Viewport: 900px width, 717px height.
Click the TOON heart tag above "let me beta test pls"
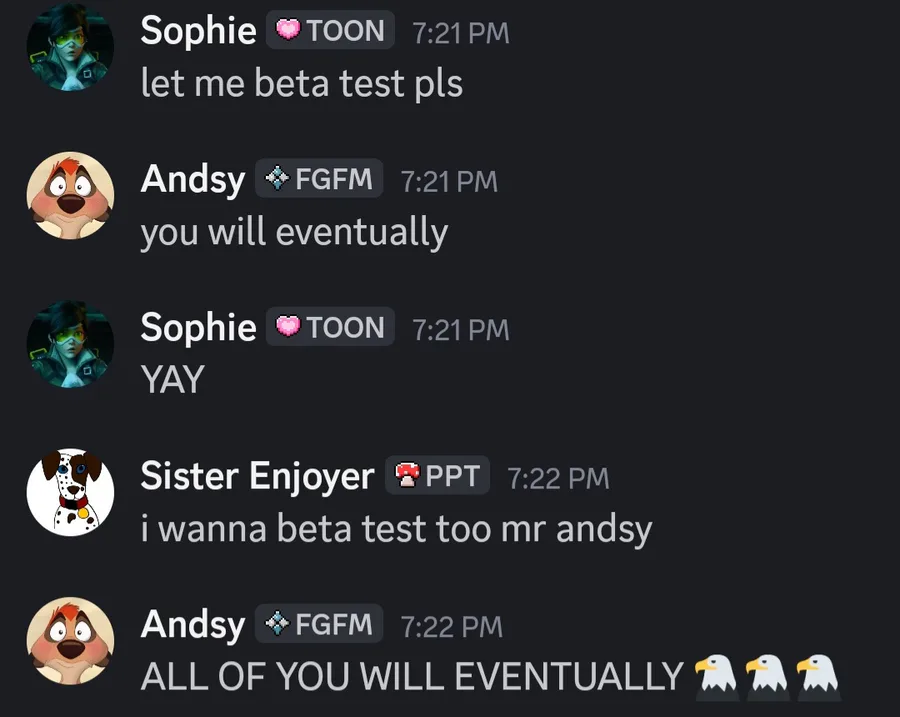pos(330,31)
